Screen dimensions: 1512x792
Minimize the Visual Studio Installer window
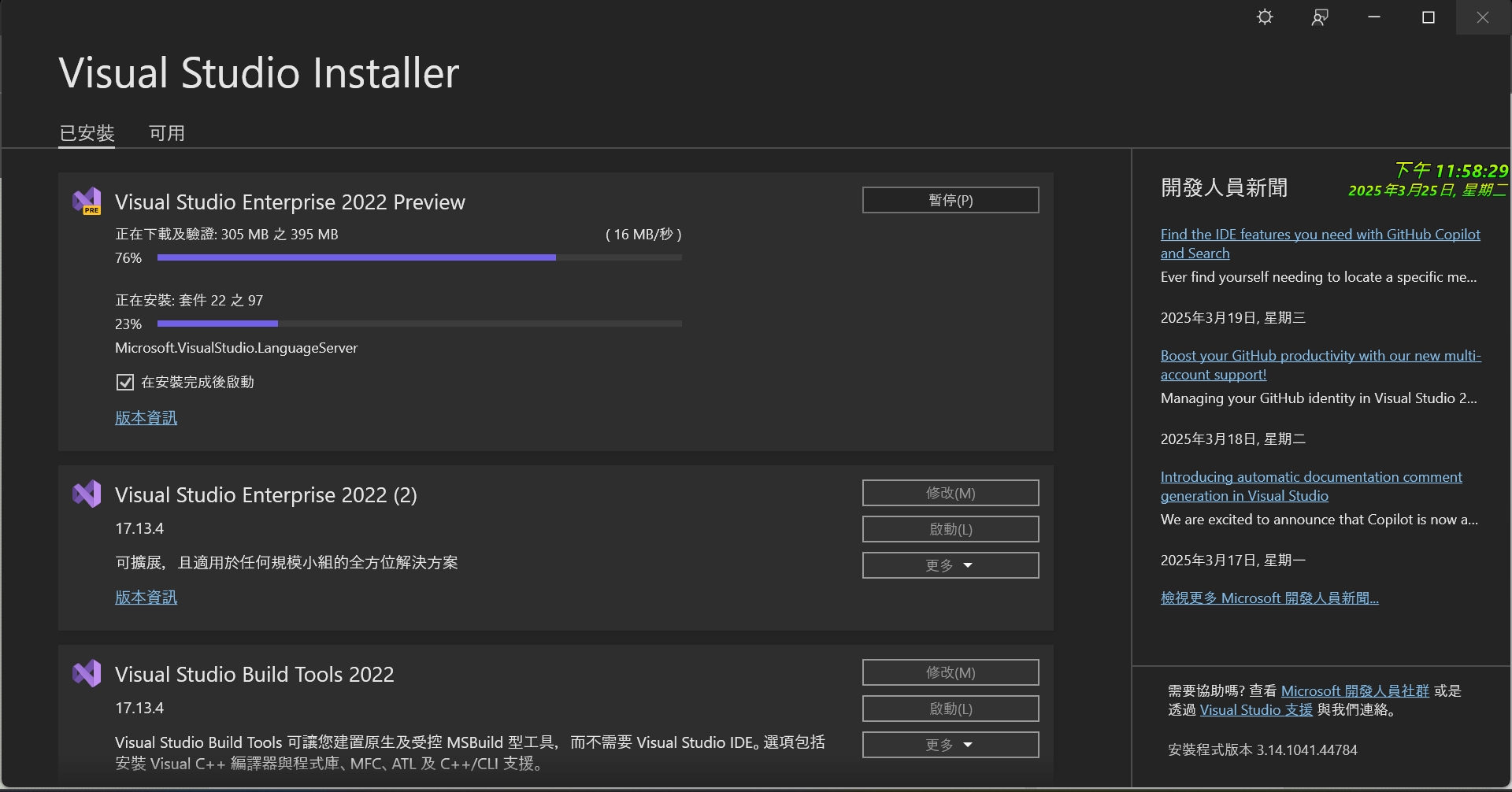click(x=1374, y=17)
